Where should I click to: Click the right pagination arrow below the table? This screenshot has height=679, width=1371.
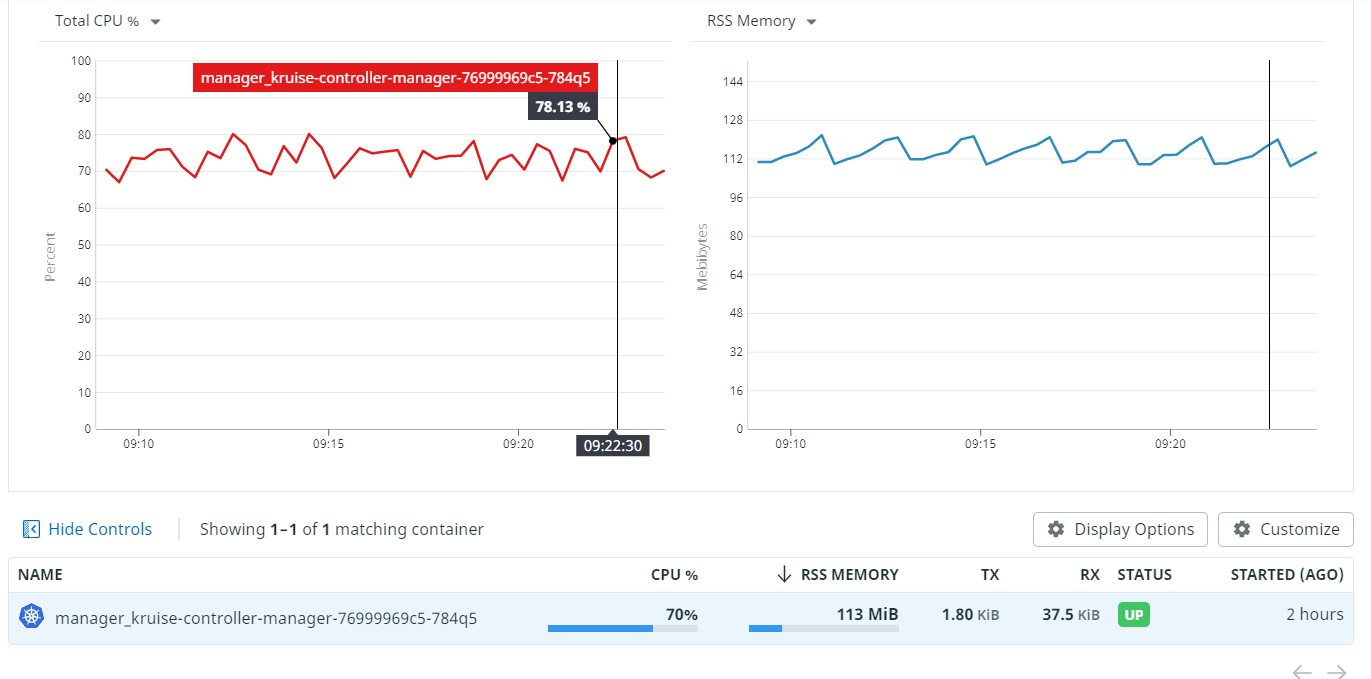(1337, 671)
